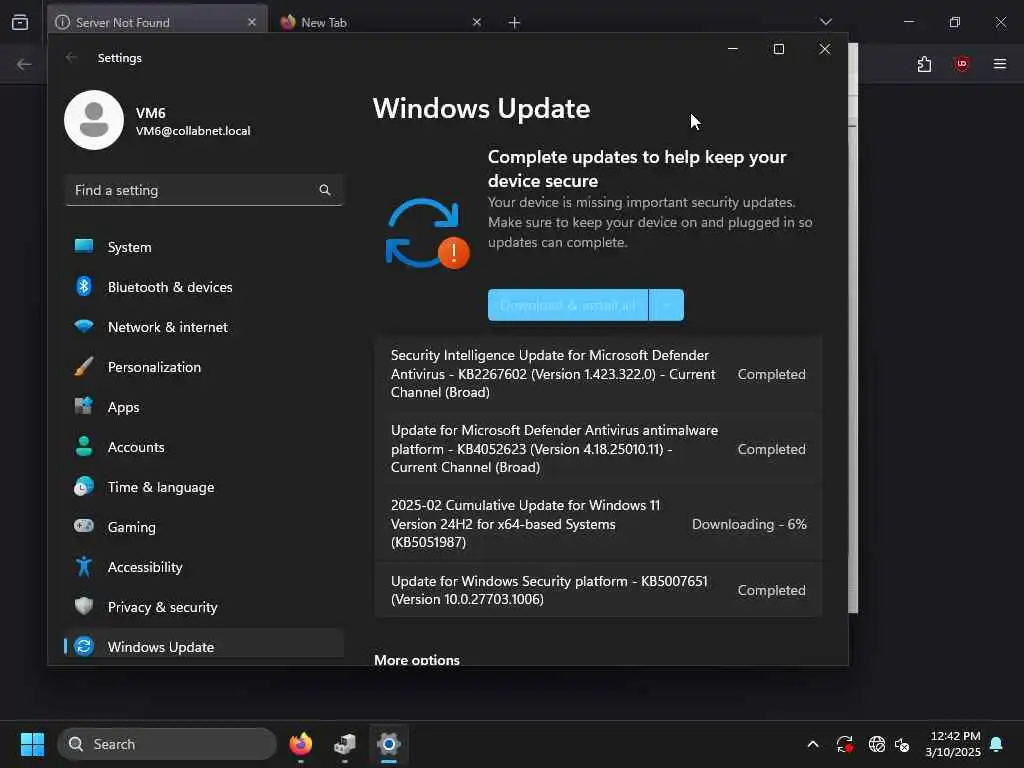
Task: Minimize the Settings window
Action: coord(733,49)
